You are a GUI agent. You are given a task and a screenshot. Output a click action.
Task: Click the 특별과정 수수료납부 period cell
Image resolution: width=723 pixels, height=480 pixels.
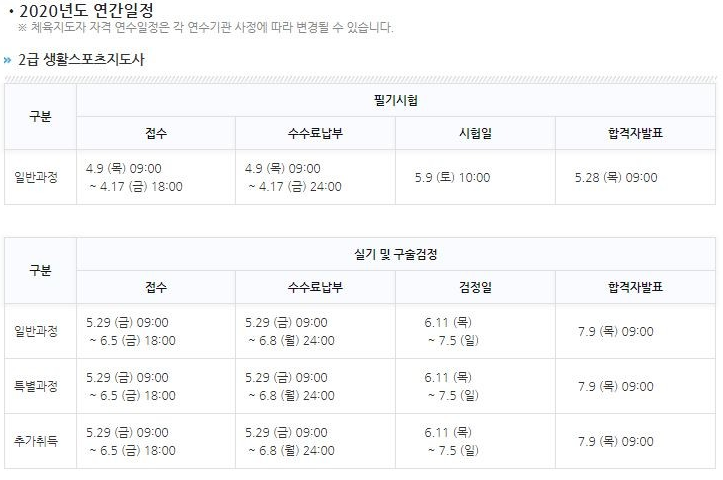tap(291, 386)
